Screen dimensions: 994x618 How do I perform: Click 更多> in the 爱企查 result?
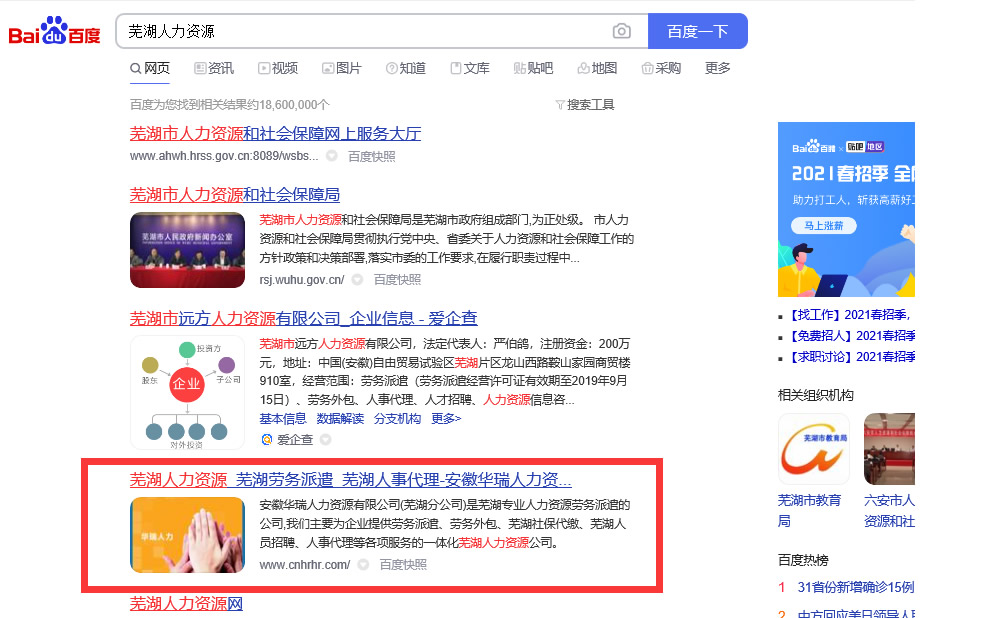446,419
